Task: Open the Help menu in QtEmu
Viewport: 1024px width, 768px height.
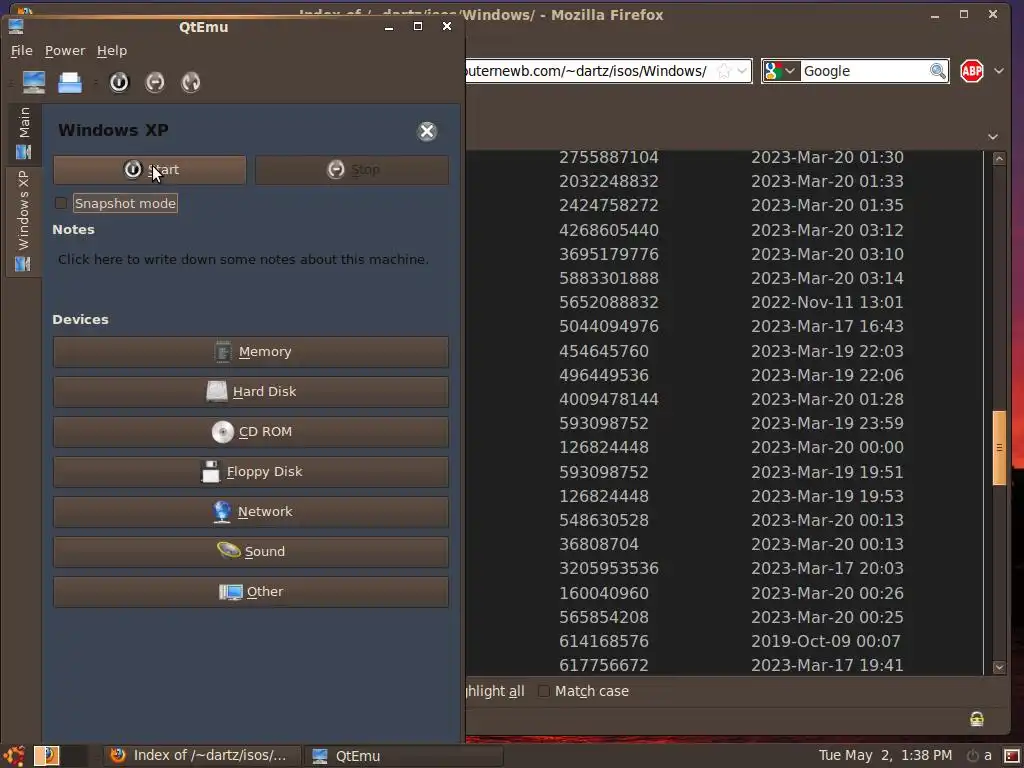Action: tap(112, 50)
